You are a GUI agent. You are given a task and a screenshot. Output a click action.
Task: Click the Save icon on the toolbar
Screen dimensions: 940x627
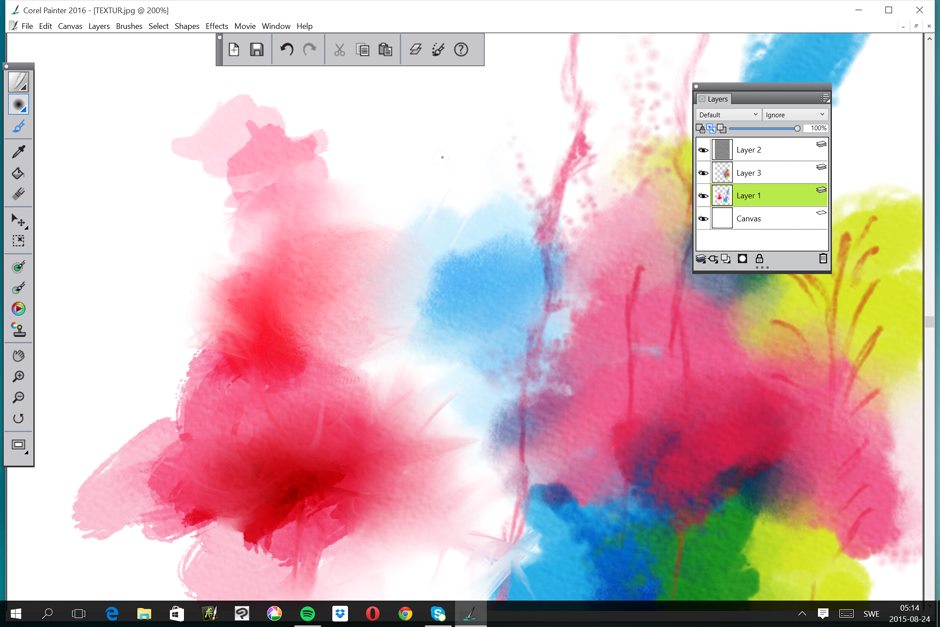257,49
